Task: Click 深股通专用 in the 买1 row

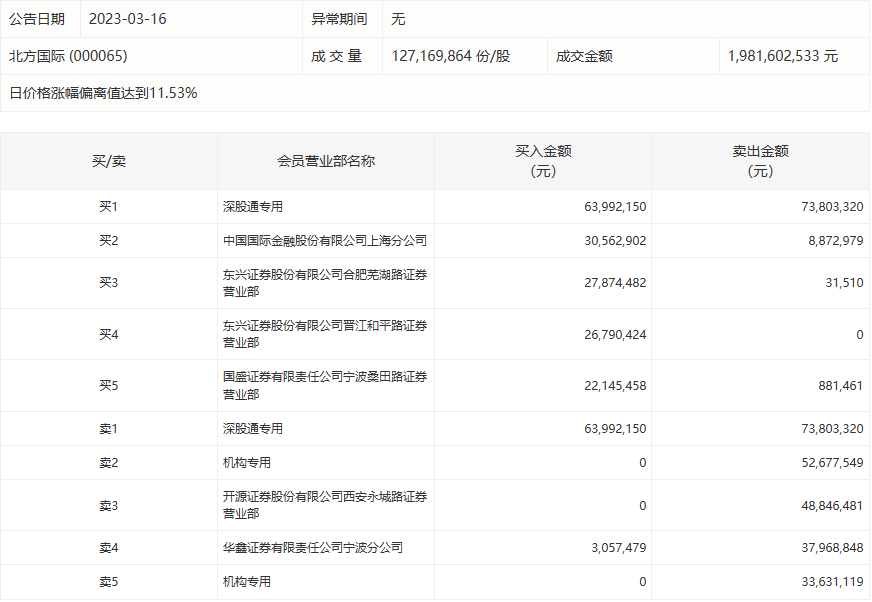Action: point(252,207)
